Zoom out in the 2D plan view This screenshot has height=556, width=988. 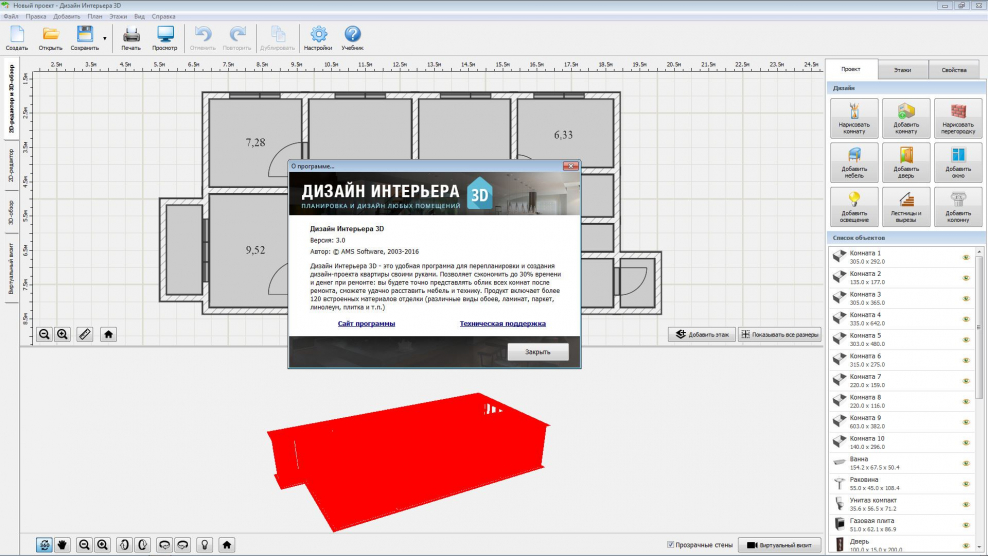(x=44, y=334)
